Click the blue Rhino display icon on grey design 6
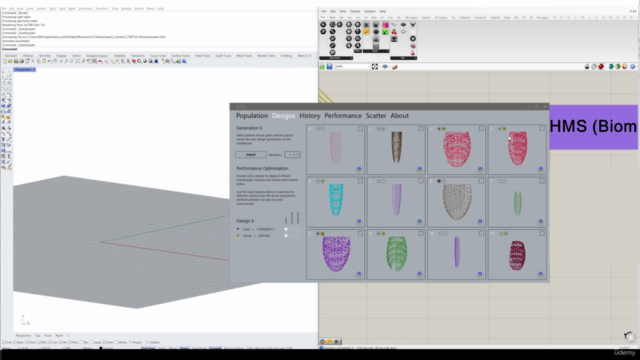Screen dimensions: 640x360 point(480,221)
